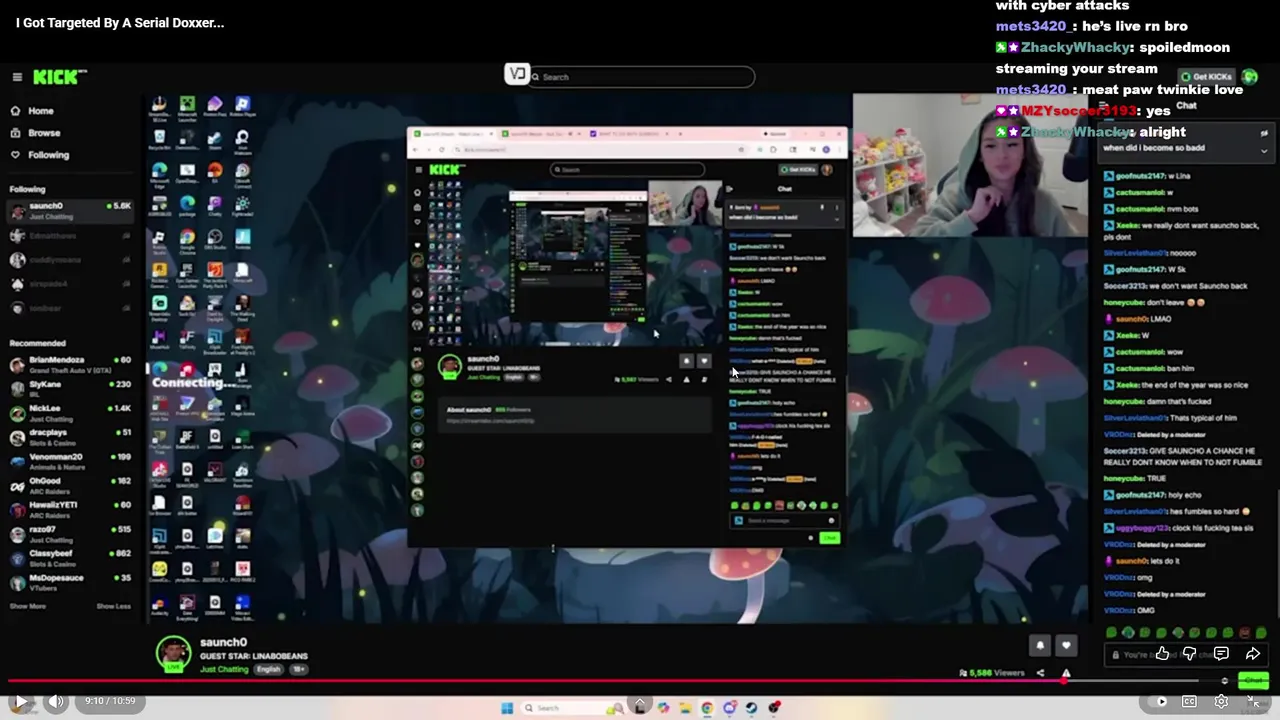
Task: Click the 18+ stream tag
Action: pyautogui.click(x=298, y=669)
